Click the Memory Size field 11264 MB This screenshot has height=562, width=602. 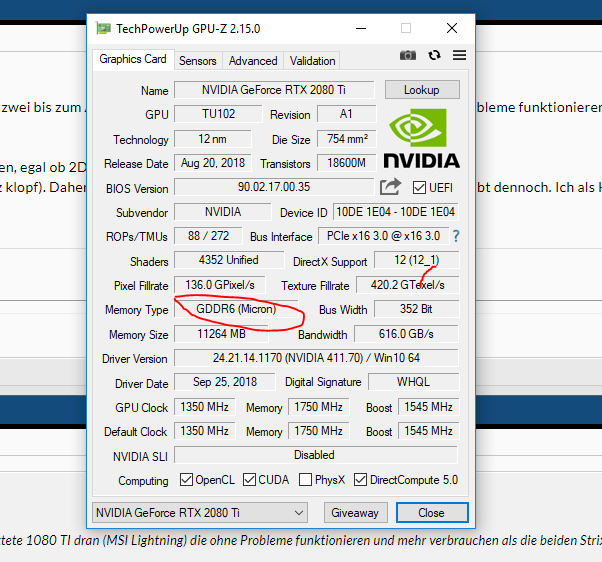point(222,334)
